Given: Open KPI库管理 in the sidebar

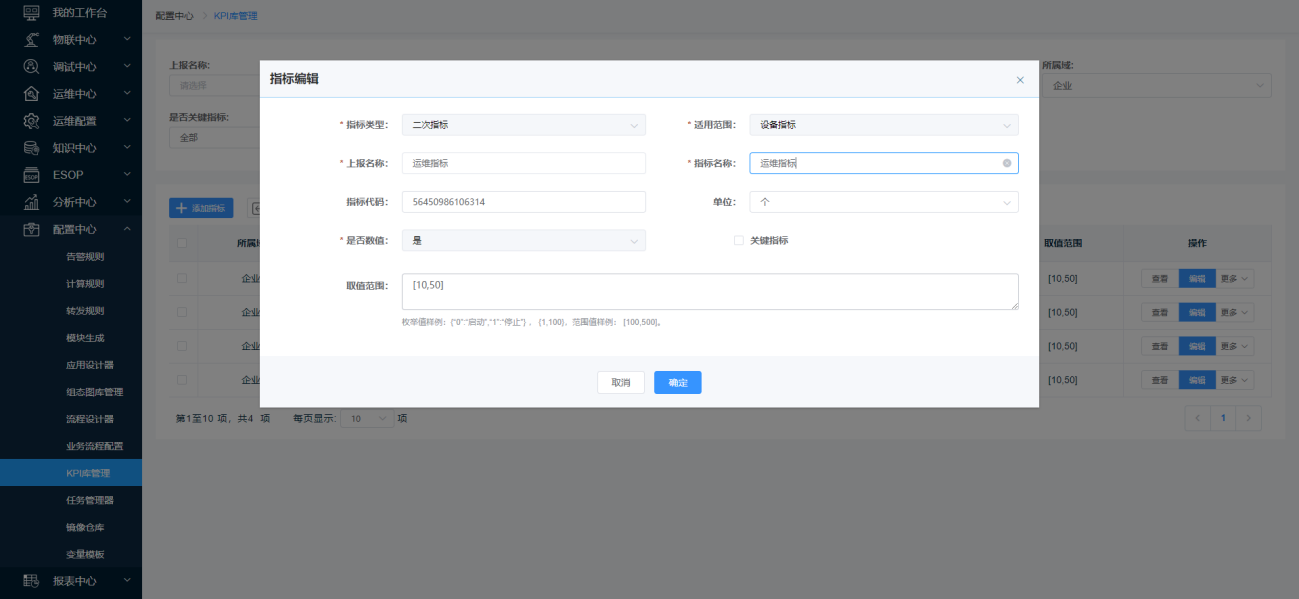Looking at the screenshot, I should pyautogui.click(x=88, y=473).
